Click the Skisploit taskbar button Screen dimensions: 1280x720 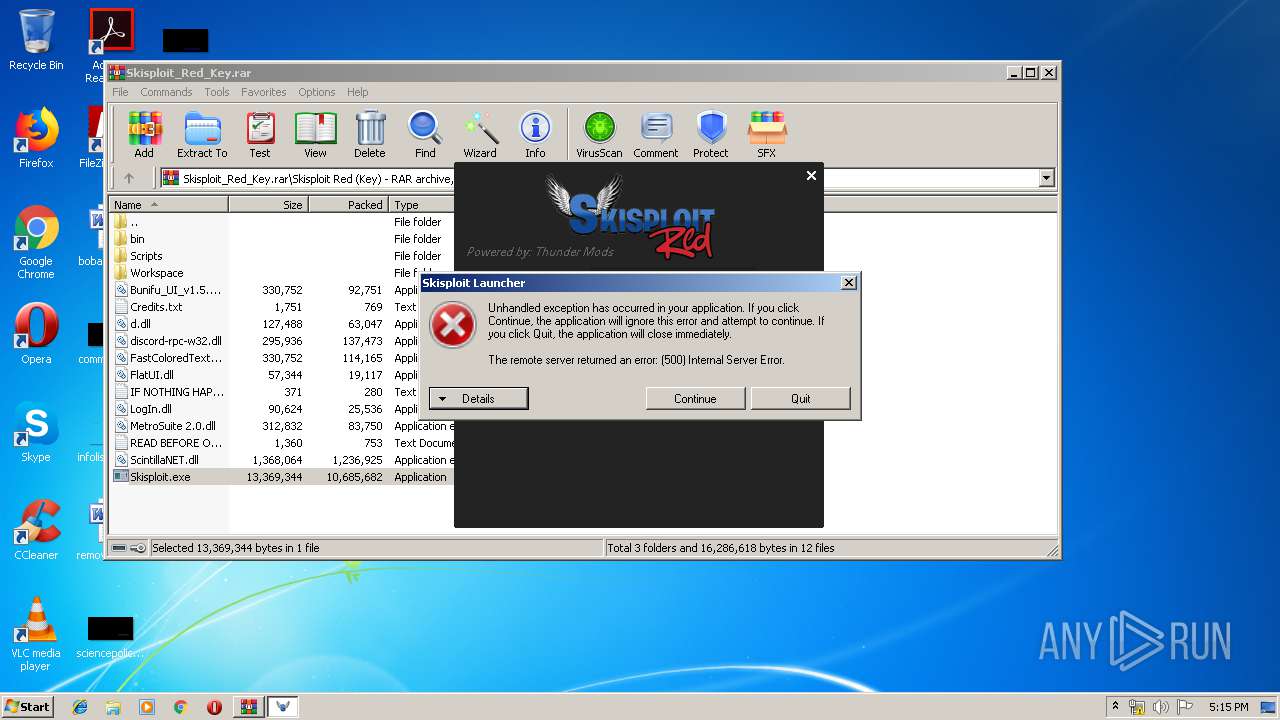point(283,707)
